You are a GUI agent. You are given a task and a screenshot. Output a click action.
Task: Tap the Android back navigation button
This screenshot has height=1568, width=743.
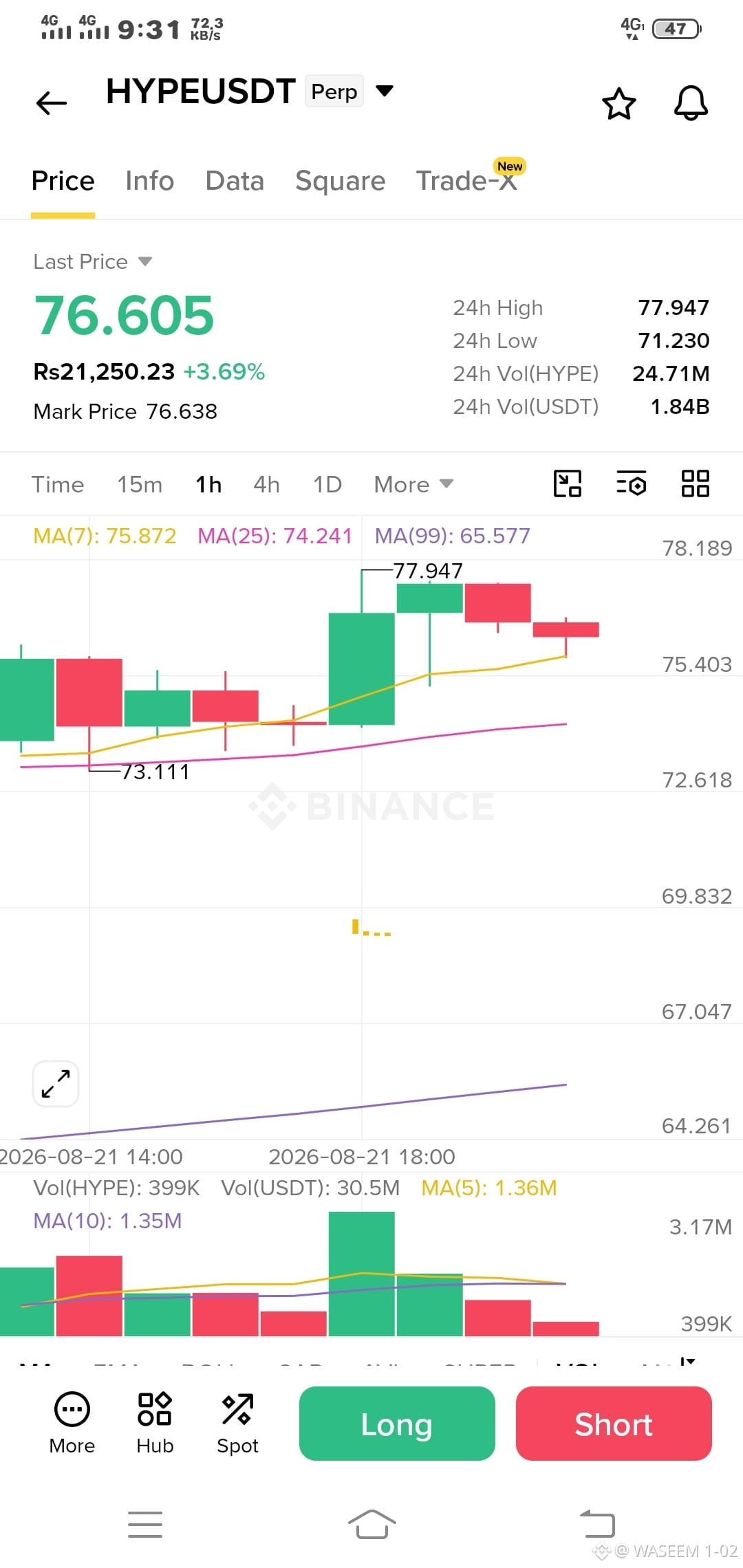tap(597, 1523)
